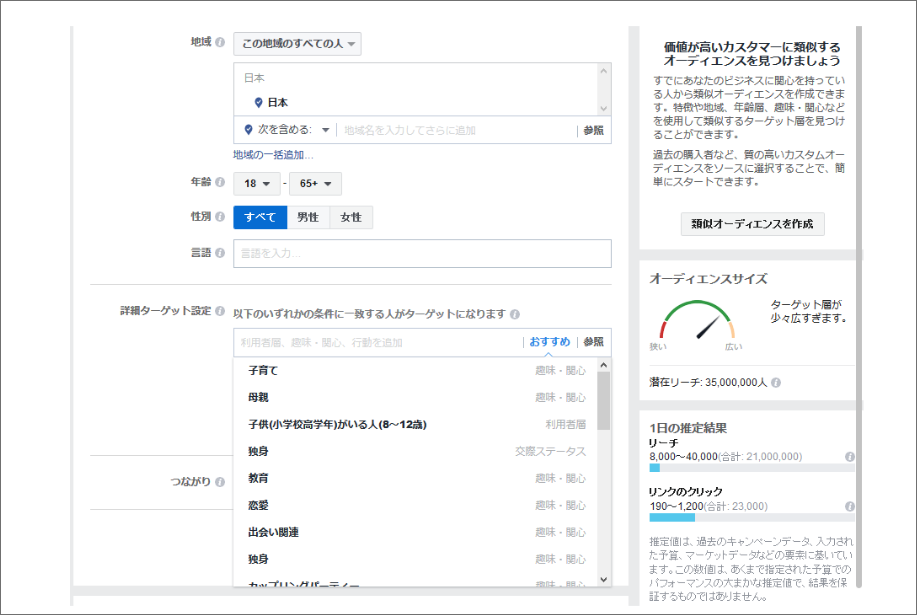Click info icon next to 潜在リーチ value
Image resolution: width=917 pixels, height=615 pixels.
pyautogui.click(x=776, y=383)
